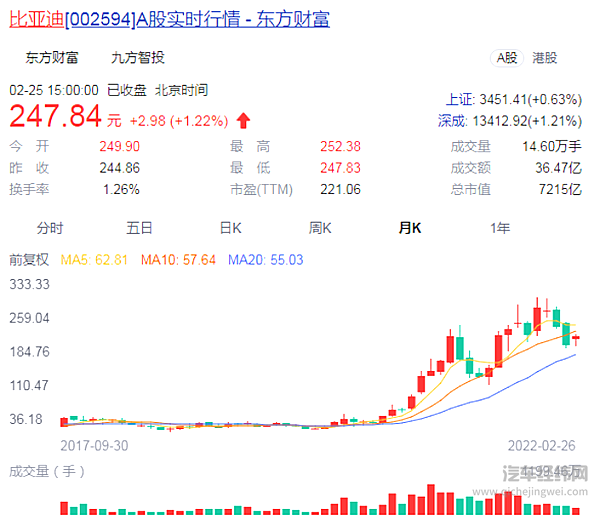Click the current price 247.84
Image resolution: width=600 pixels, height=520 pixels.
click(56, 116)
